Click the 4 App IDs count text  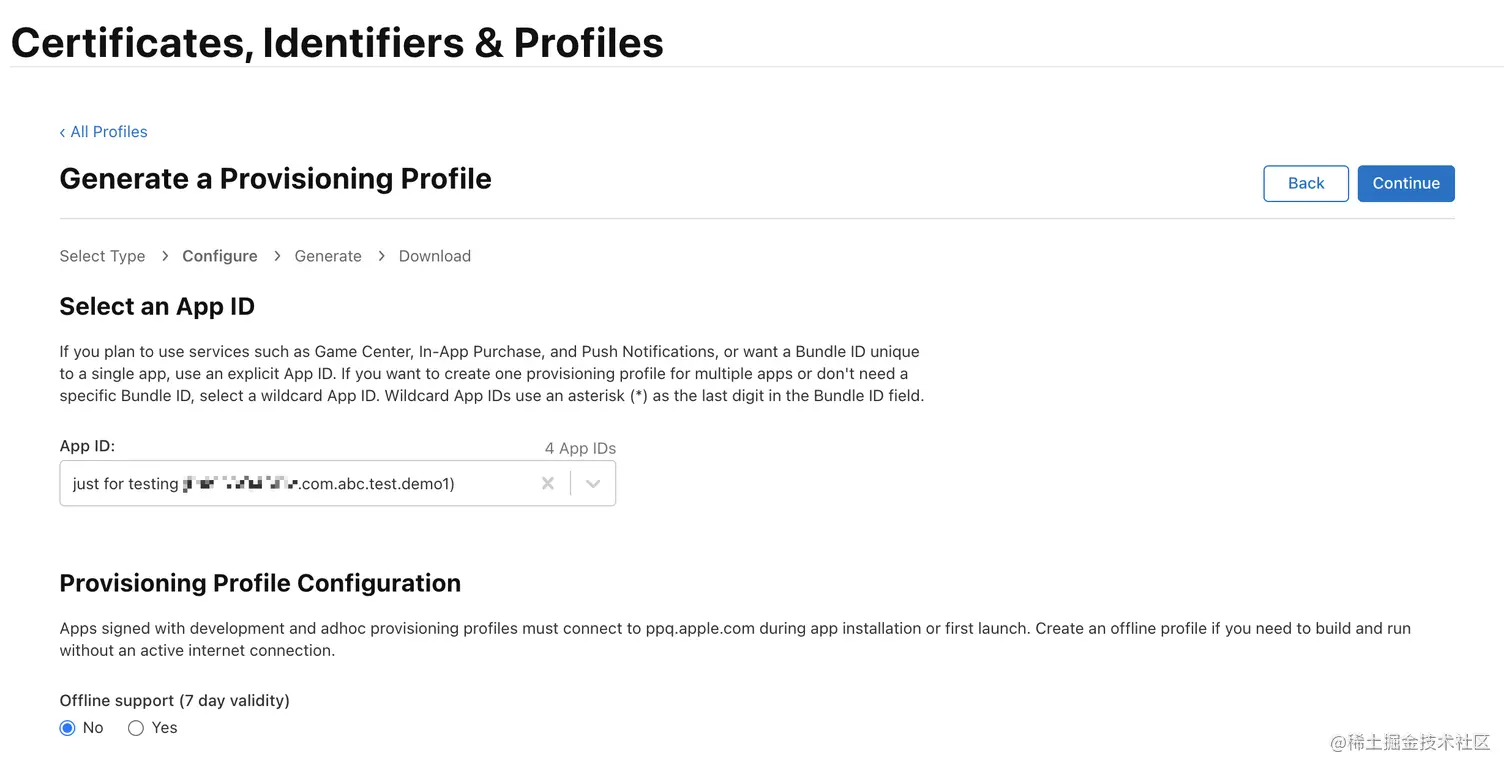click(580, 448)
